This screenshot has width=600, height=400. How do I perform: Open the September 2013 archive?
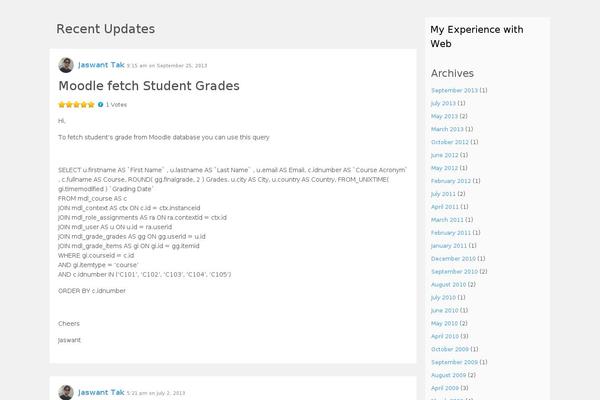coord(454,90)
